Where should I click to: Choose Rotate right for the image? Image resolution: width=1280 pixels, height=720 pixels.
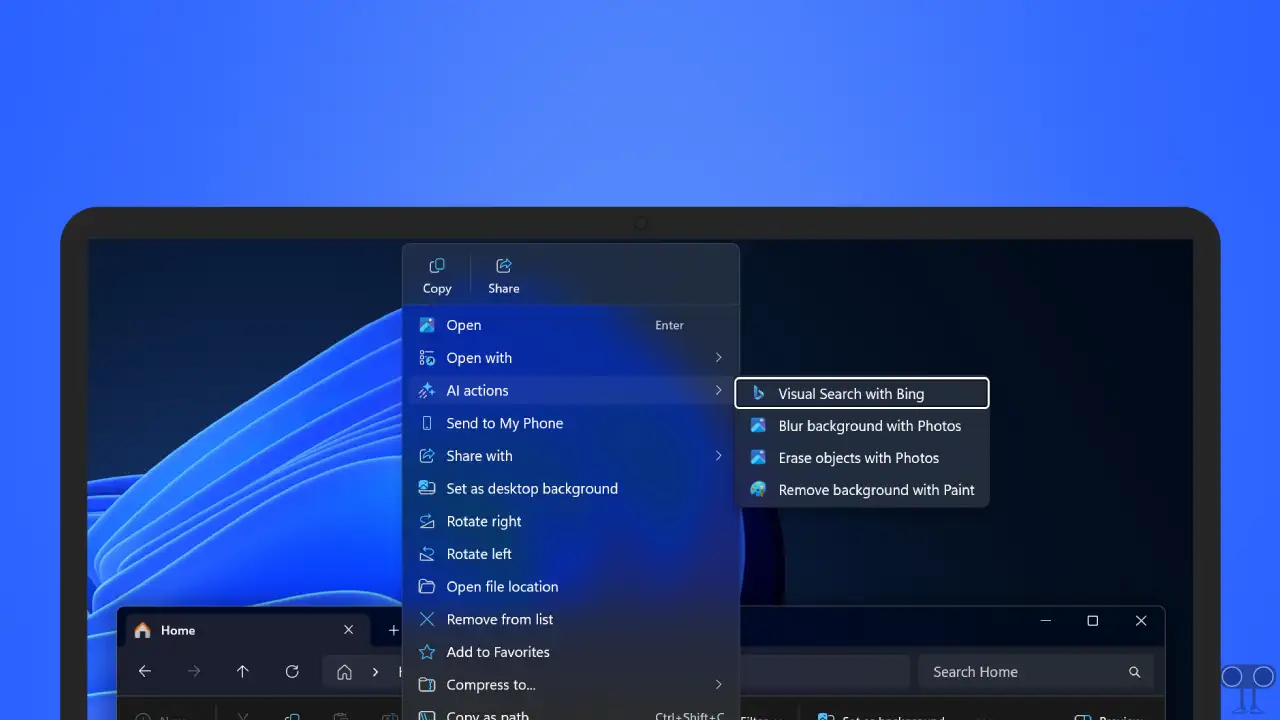click(x=483, y=521)
